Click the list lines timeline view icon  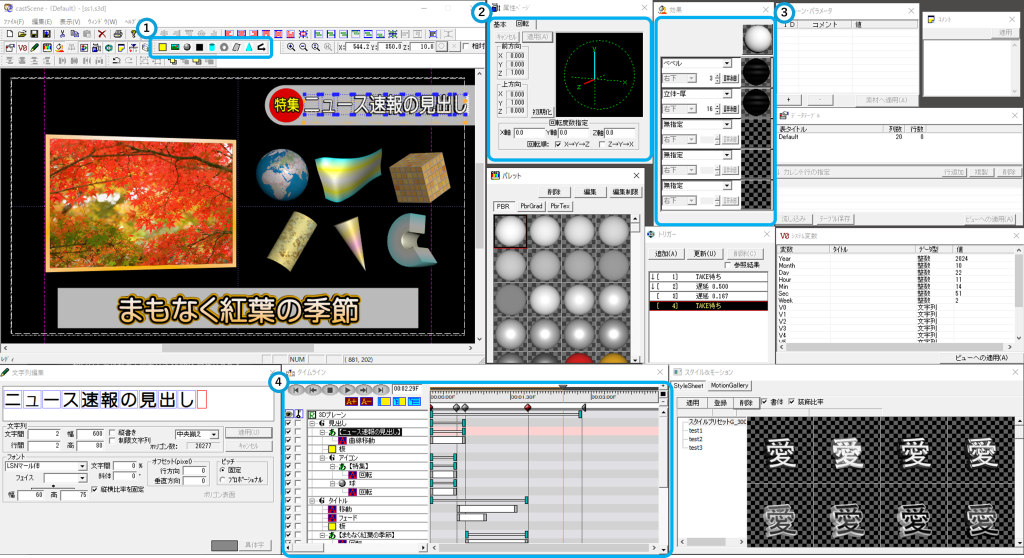414,401
